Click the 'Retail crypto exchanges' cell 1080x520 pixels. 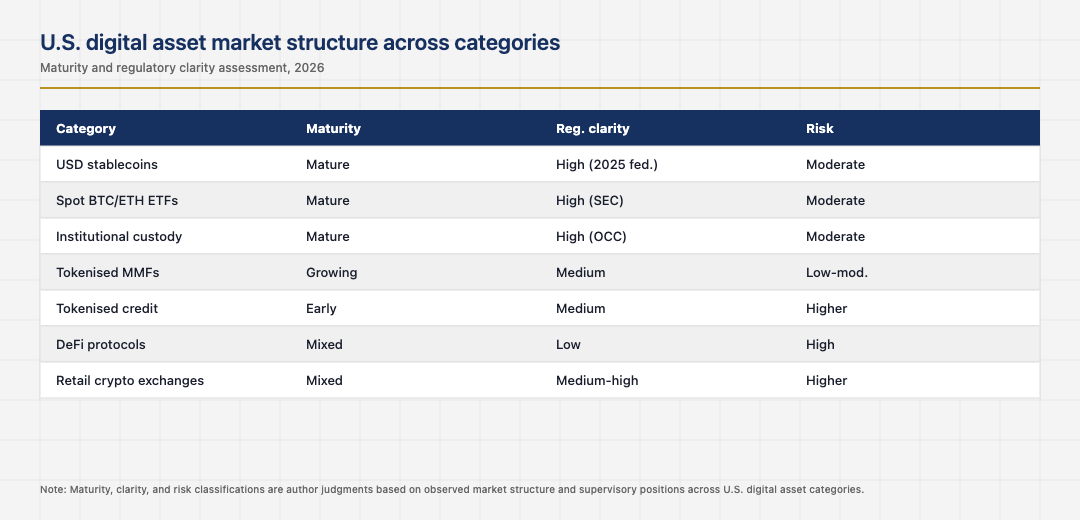129,380
